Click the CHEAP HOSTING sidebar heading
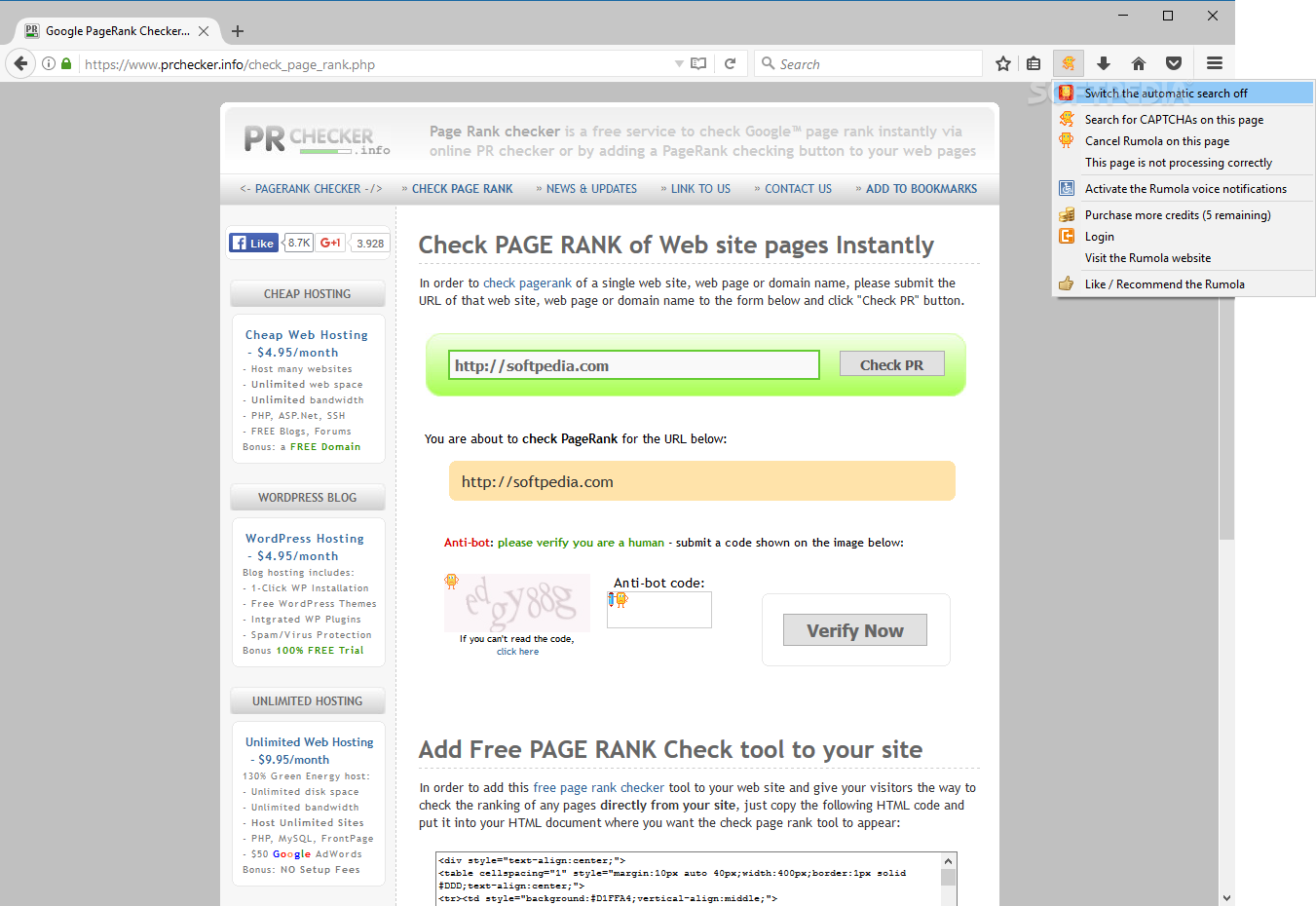The width and height of the screenshot is (1316, 906). click(x=308, y=293)
